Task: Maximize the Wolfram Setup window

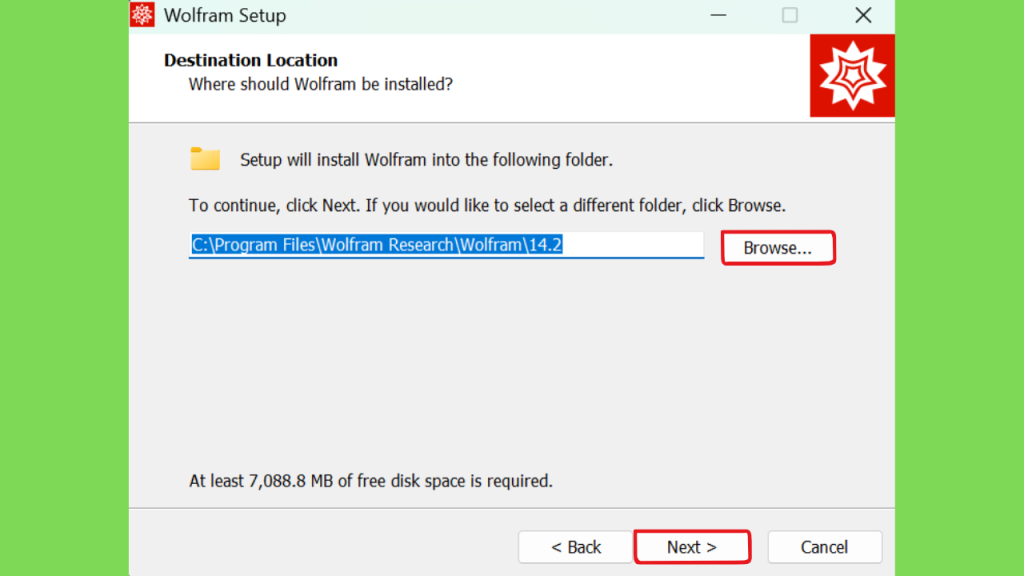Action: click(790, 15)
